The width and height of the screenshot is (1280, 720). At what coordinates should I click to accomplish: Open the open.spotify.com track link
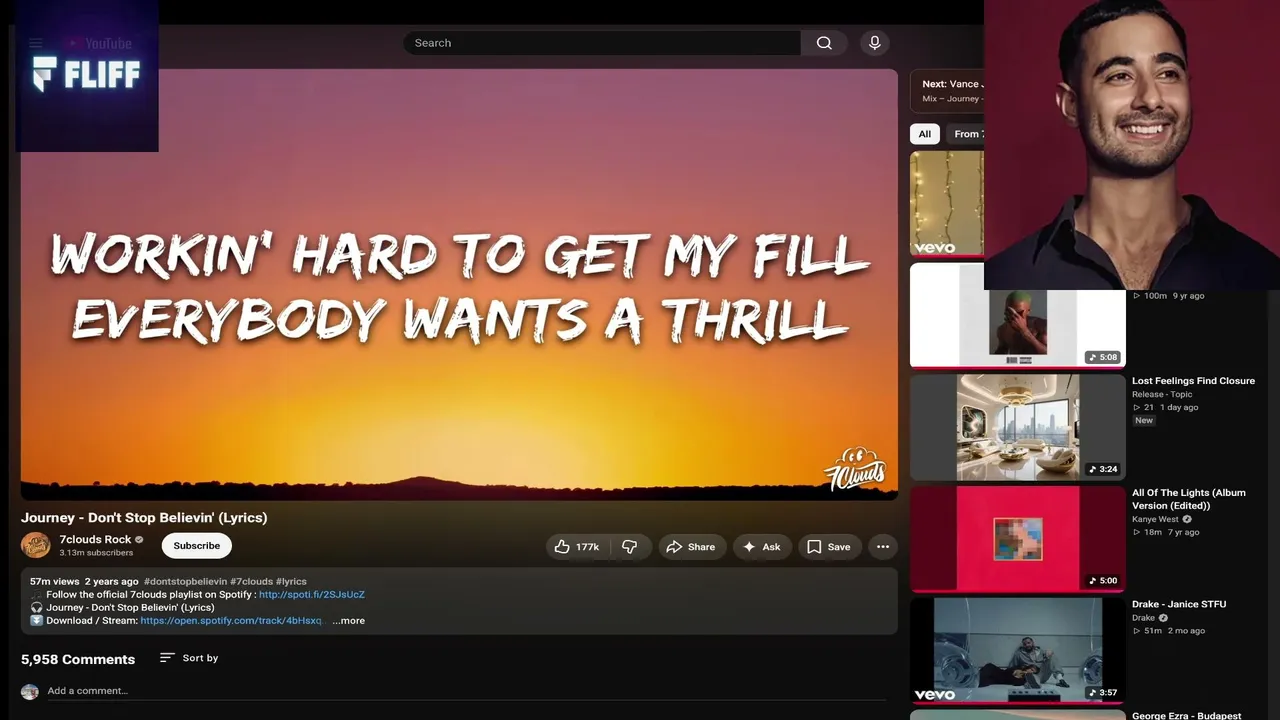coord(232,621)
